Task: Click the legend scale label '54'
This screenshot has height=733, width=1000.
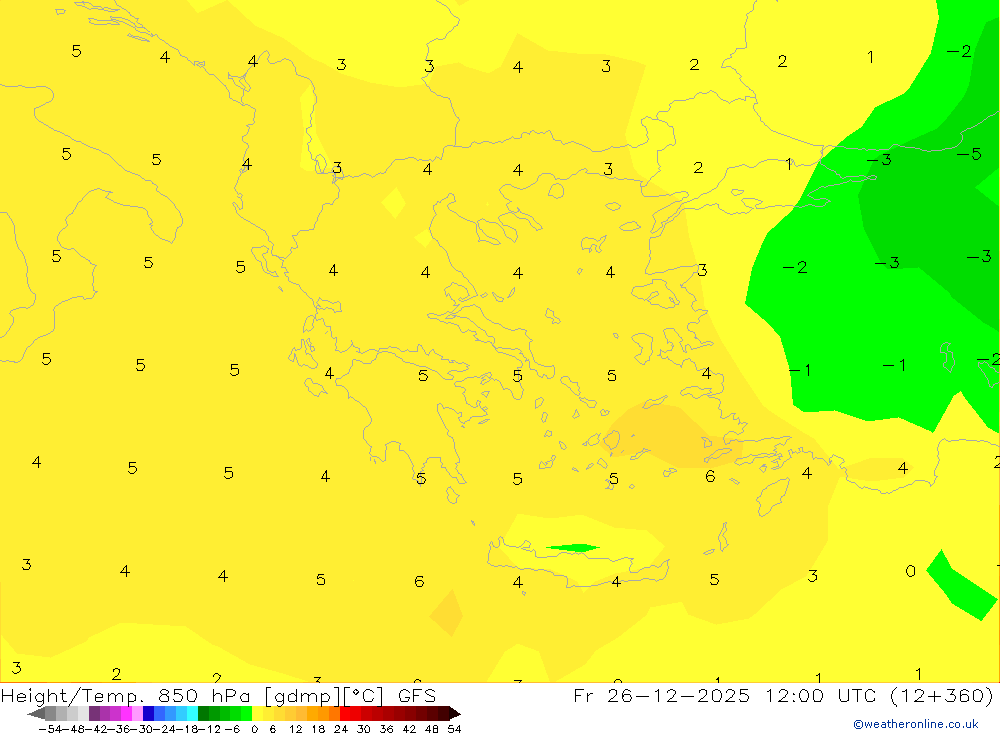Action: pyautogui.click(x=454, y=729)
